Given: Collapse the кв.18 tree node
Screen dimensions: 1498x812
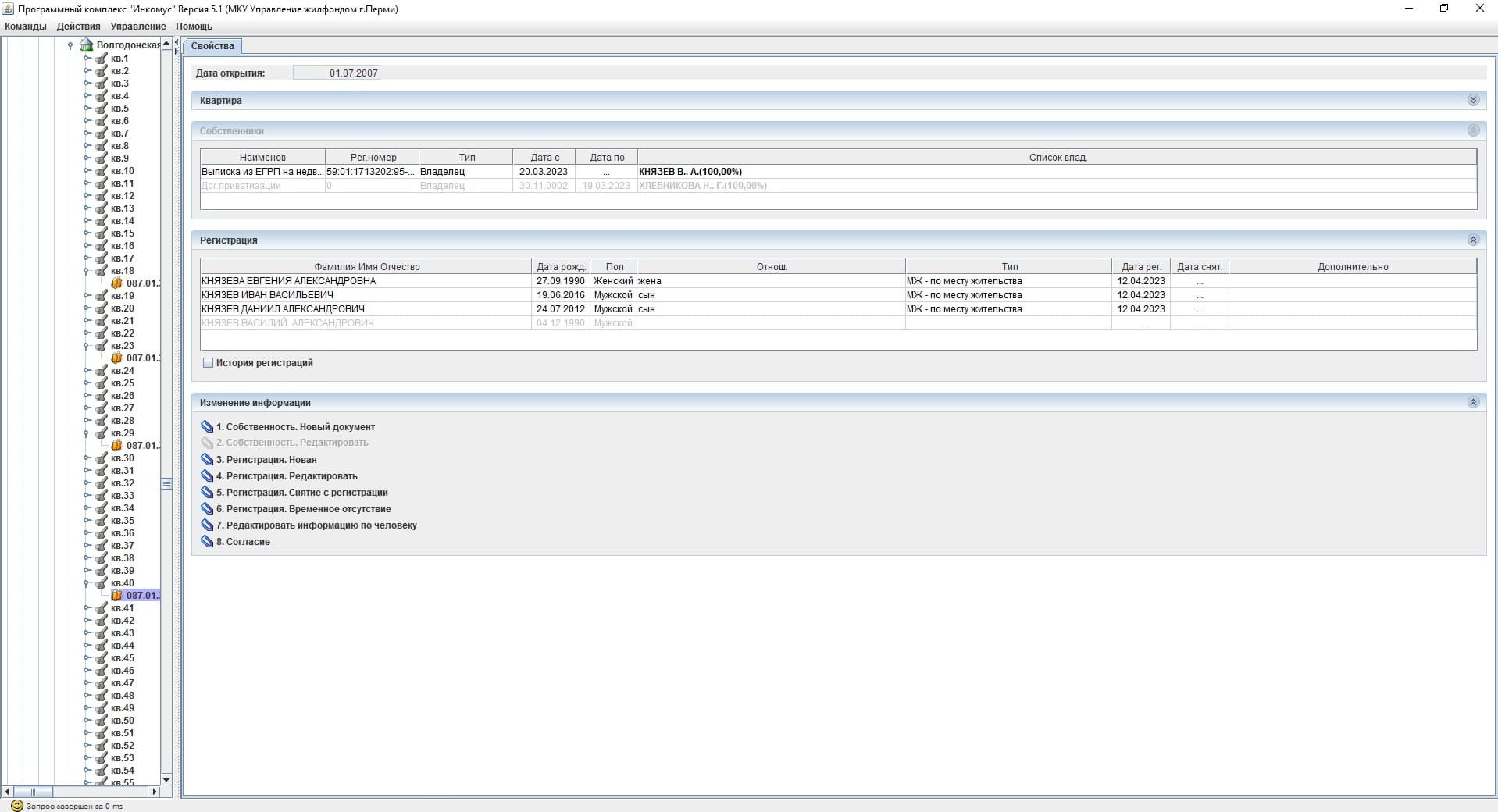Looking at the screenshot, I should coord(87,271).
